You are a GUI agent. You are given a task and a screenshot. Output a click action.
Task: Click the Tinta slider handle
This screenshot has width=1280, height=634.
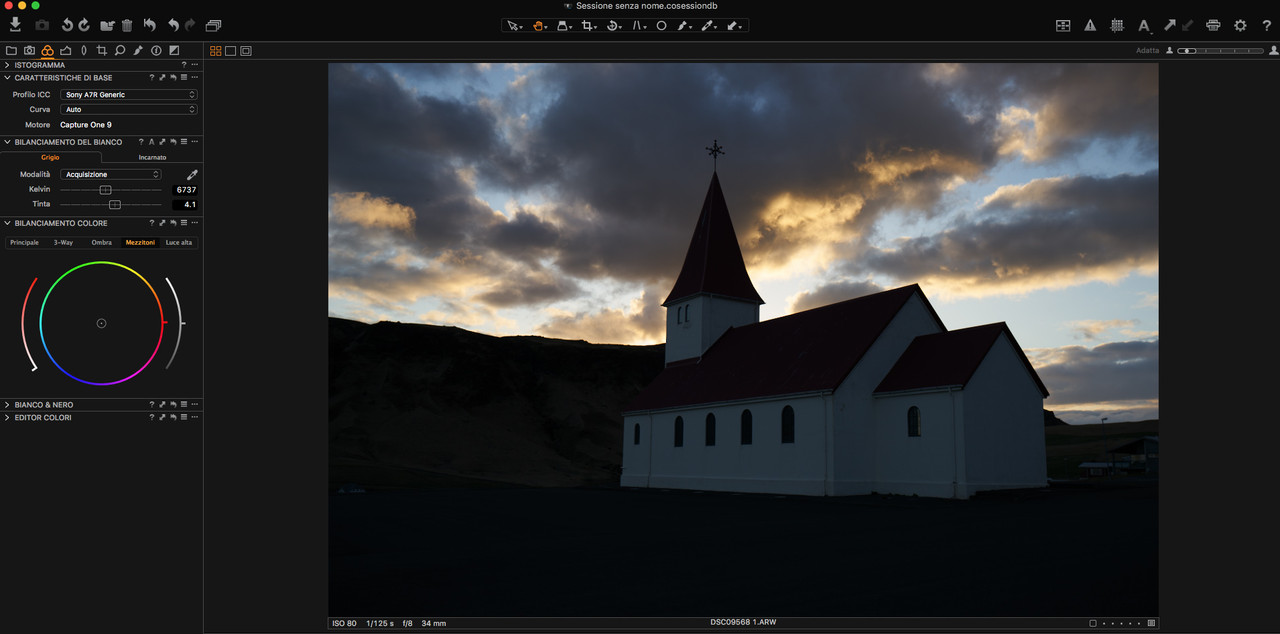(115, 204)
